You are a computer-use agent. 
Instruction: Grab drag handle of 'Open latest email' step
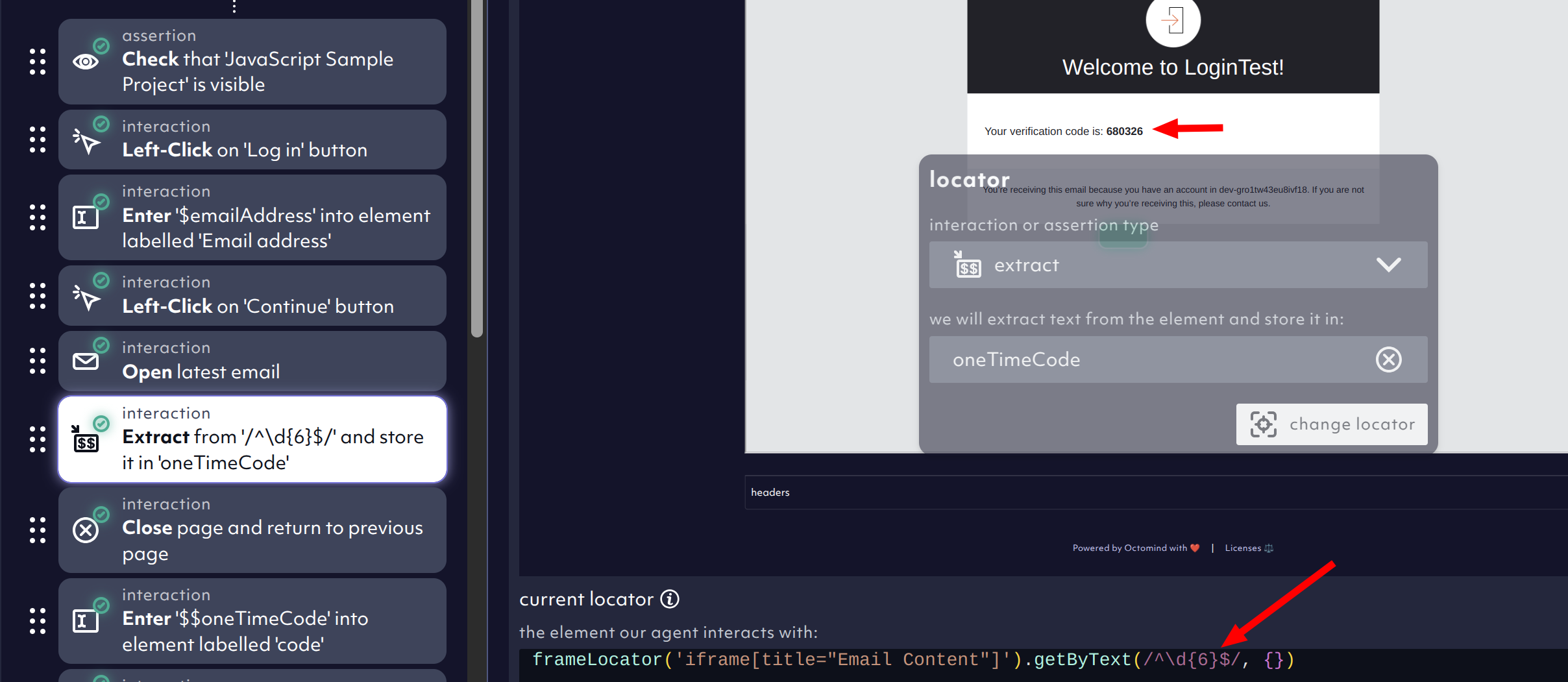point(38,361)
